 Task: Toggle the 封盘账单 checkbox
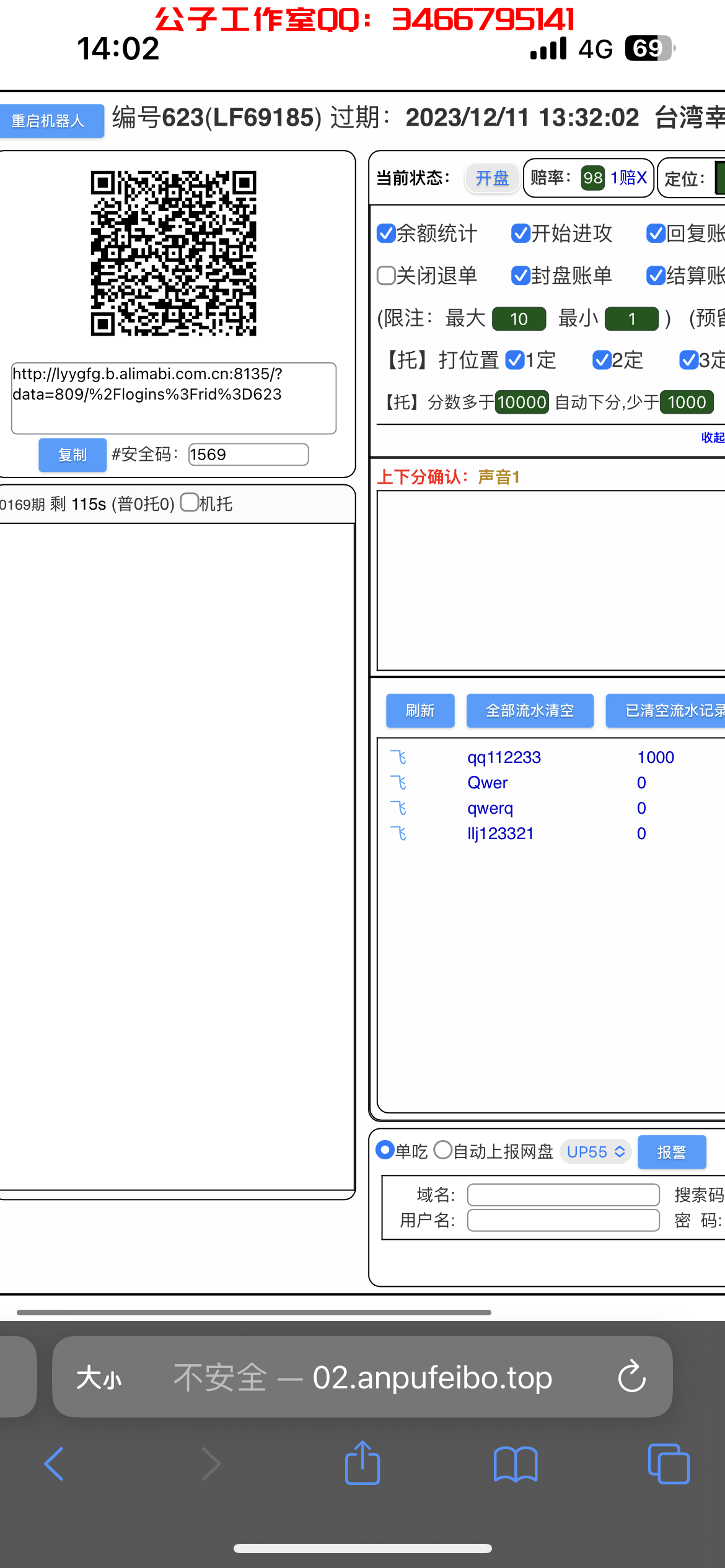(x=521, y=276)
